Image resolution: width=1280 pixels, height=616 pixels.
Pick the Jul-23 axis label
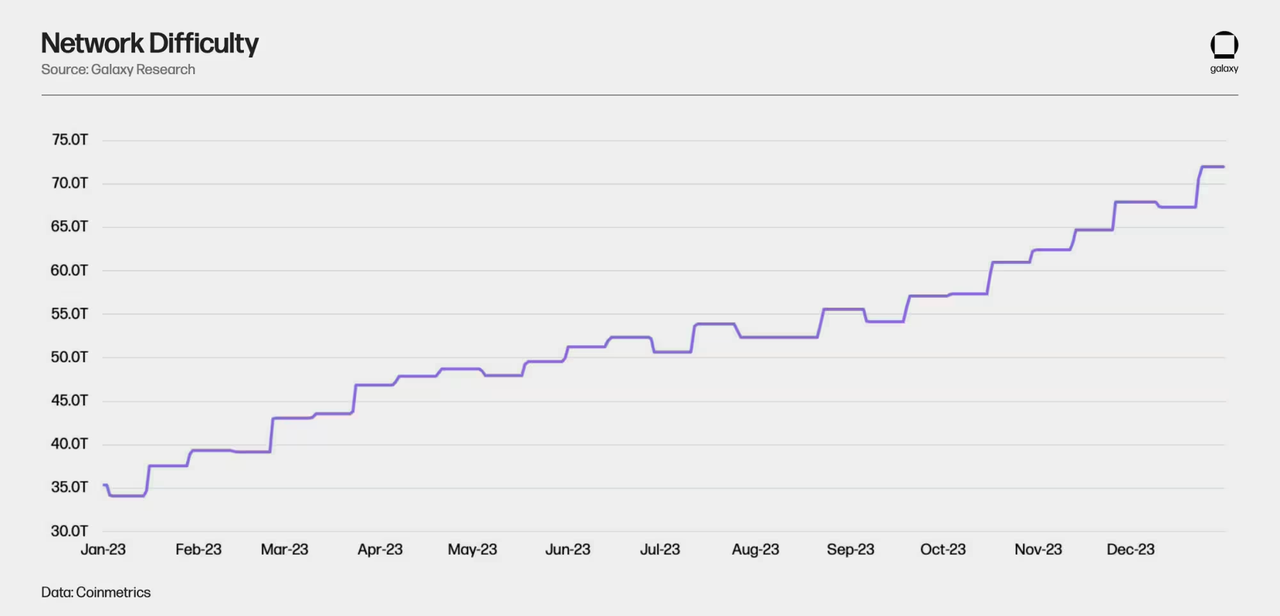tap(659, 550)
